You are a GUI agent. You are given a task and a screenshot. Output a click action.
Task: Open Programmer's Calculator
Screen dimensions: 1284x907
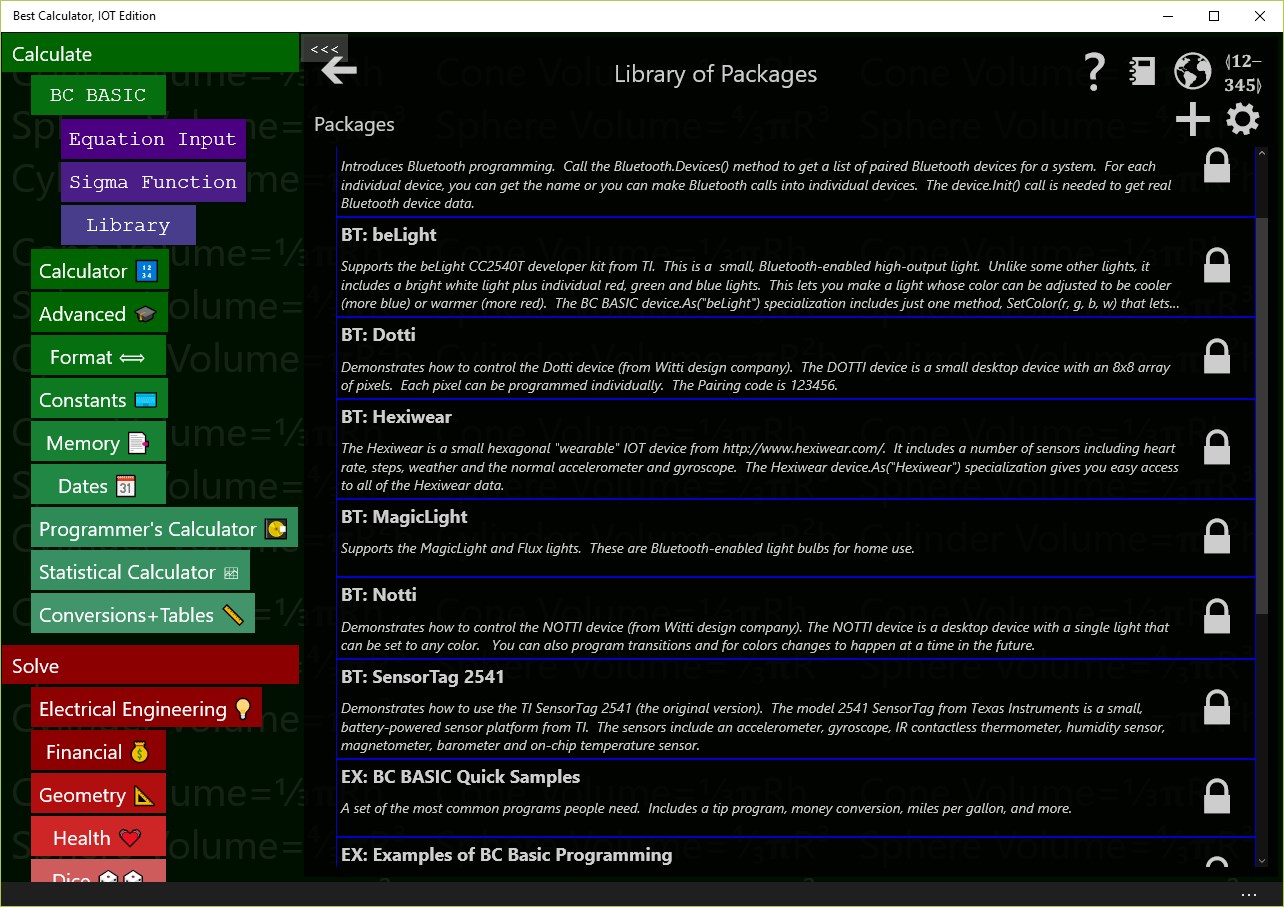click(164, 529)
